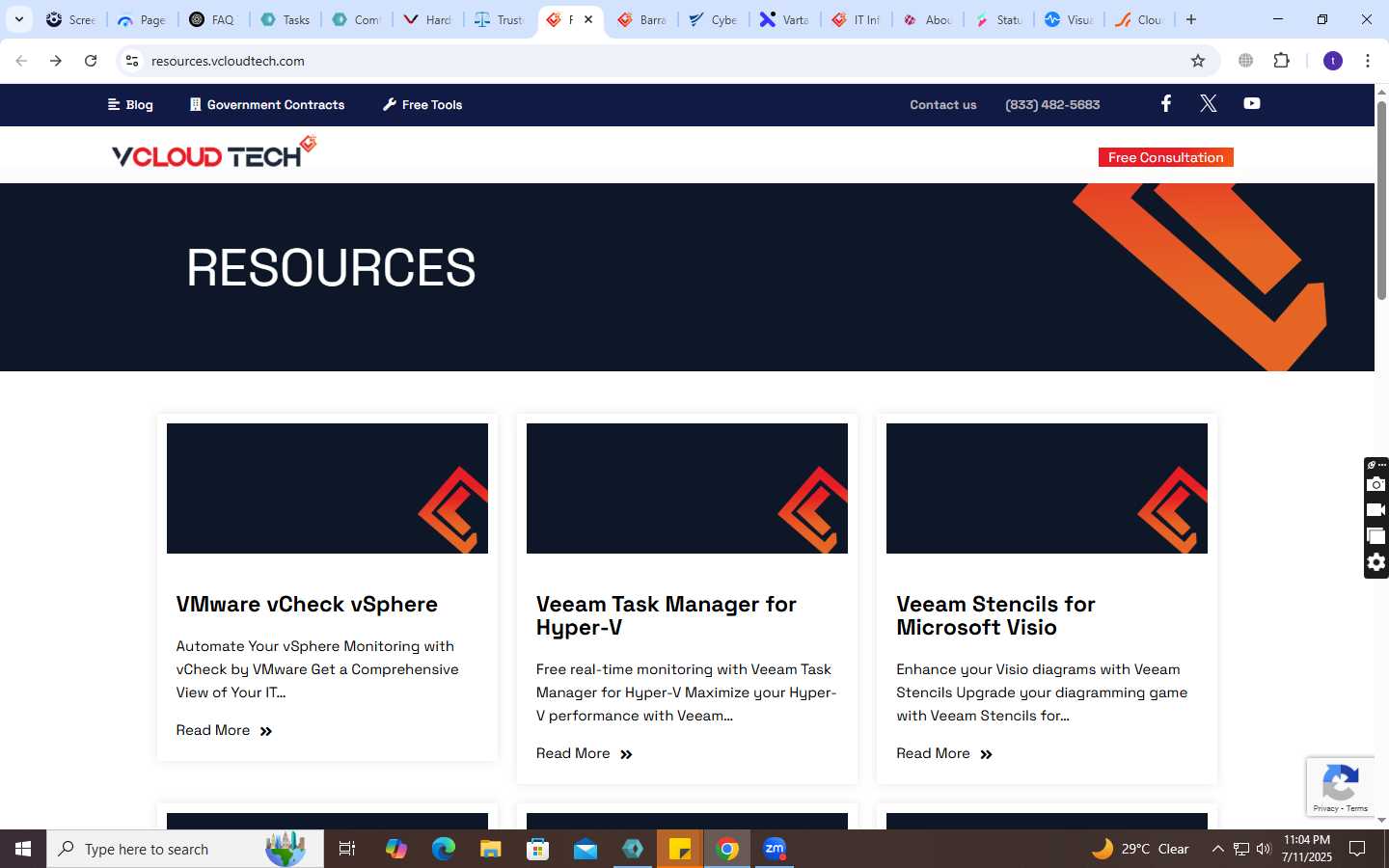Open the X (Twitter) icon link
The height and width of the screenshot is (868, 1389).
1208,103
